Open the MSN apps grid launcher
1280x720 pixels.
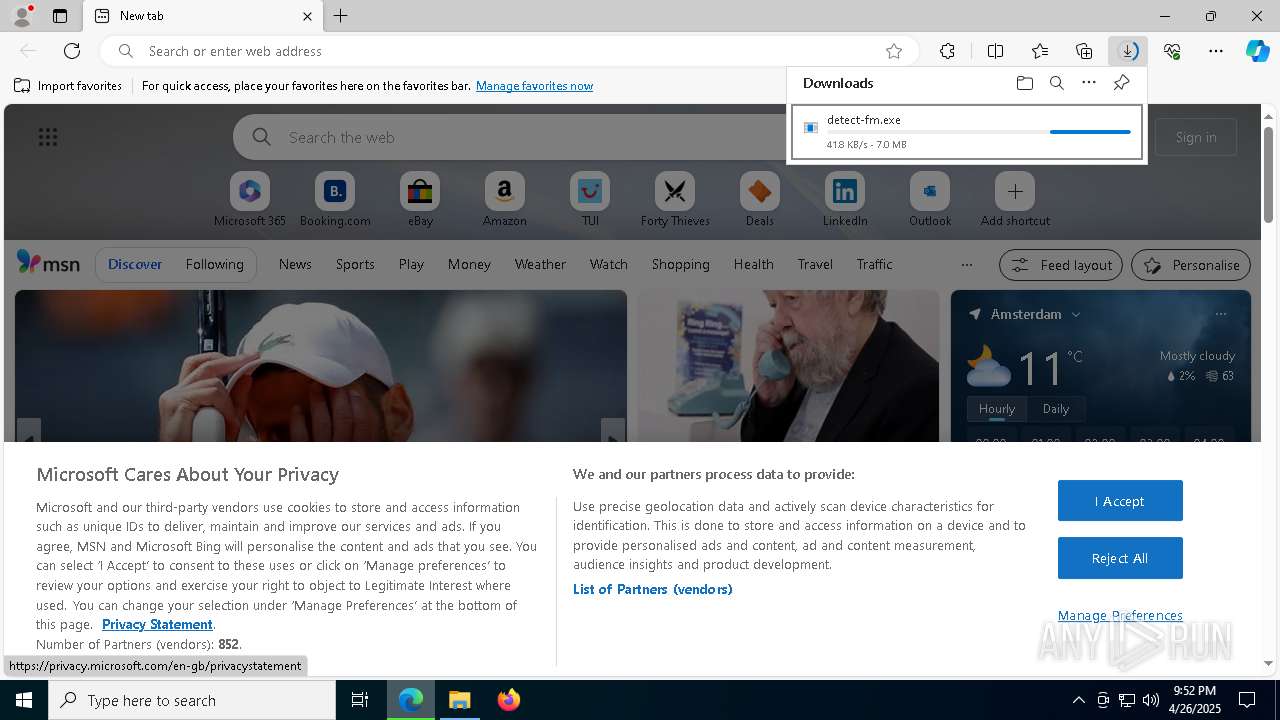pos(48,137)
